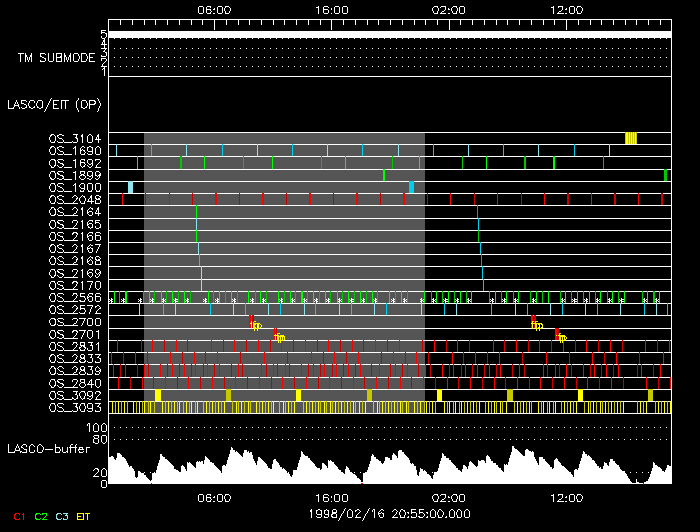Click the OS_1690 row label
This screenshot has width=700, height=532.
[x=75, y=151]
